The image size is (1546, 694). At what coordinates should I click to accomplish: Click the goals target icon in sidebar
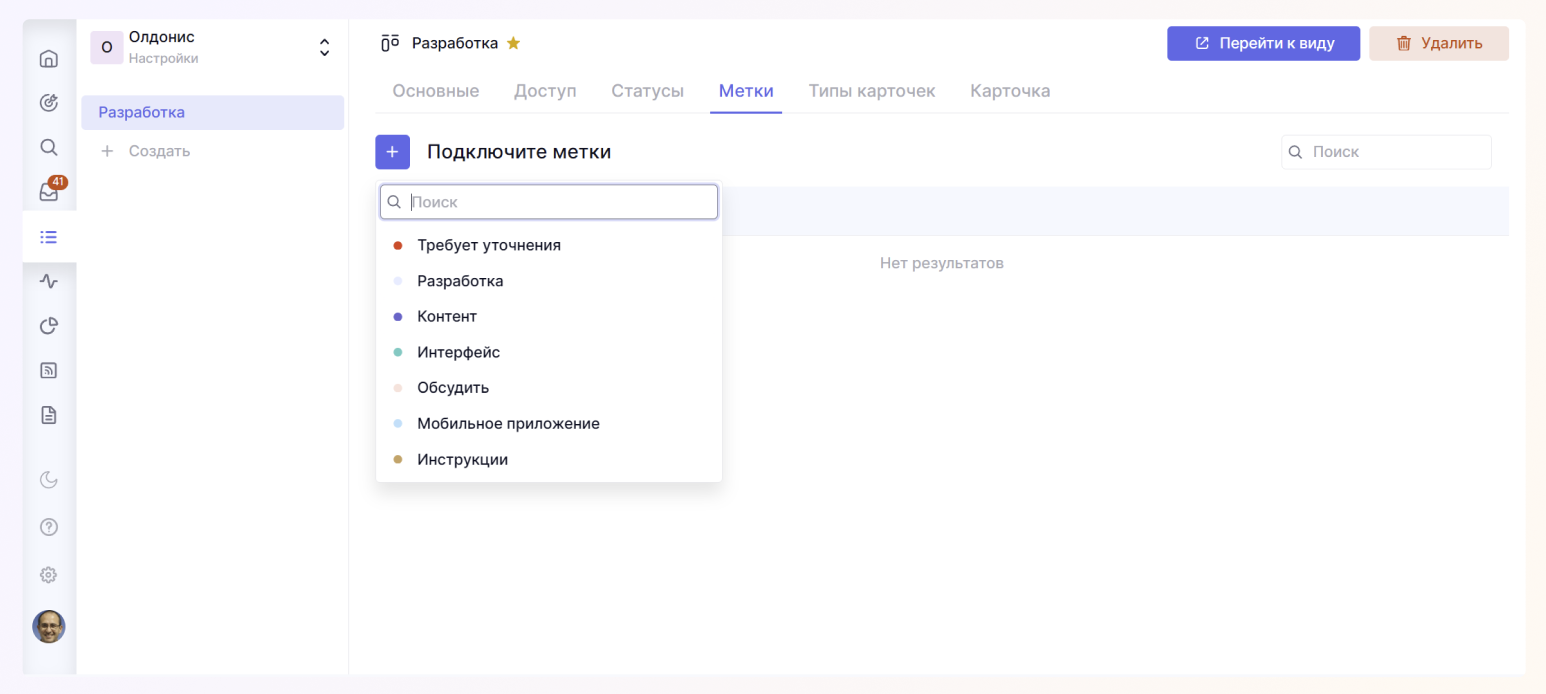point(48,103)
